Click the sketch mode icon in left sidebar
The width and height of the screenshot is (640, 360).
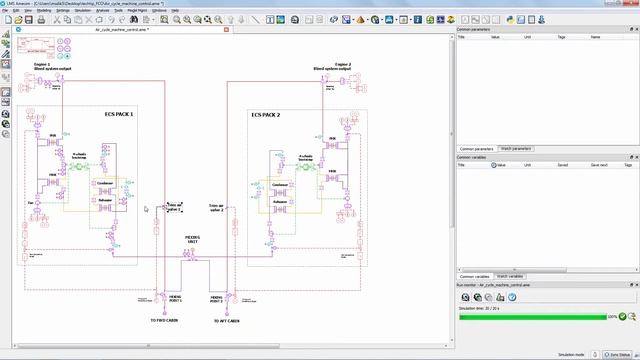pyautogui.click(x=6, y=34)
